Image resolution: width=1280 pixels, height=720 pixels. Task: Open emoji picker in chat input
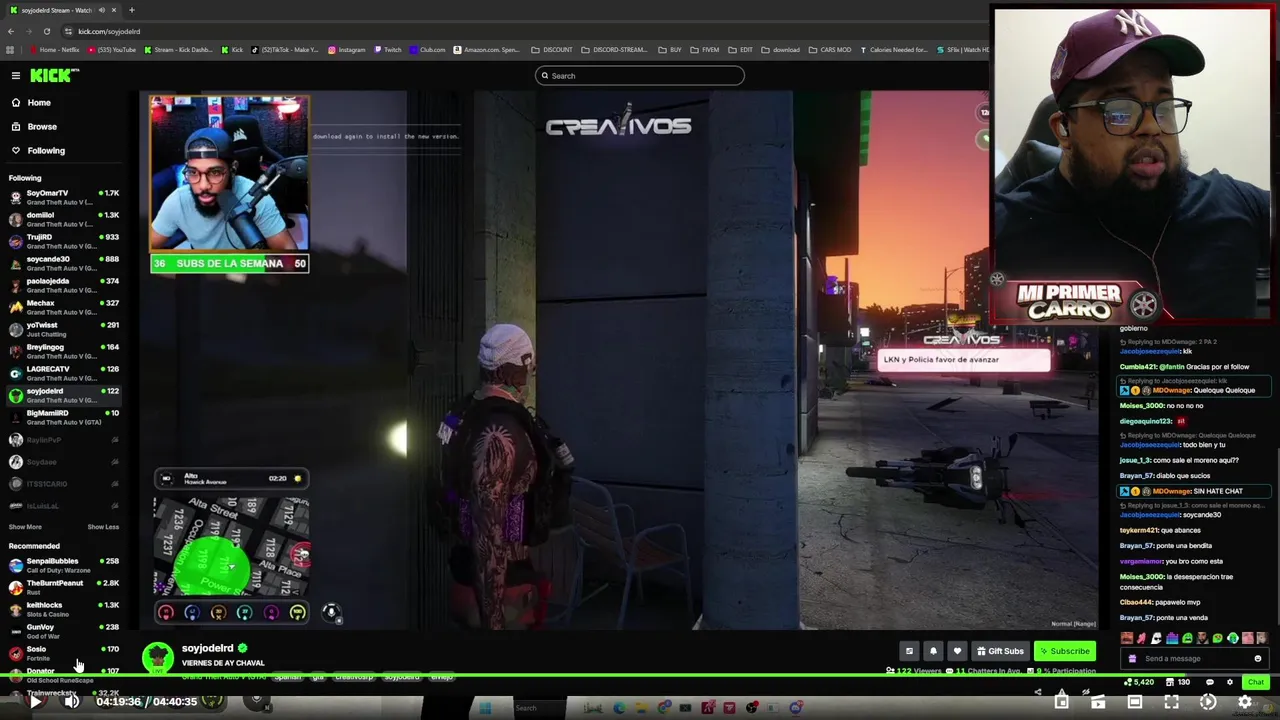(x=1258, y=659)
